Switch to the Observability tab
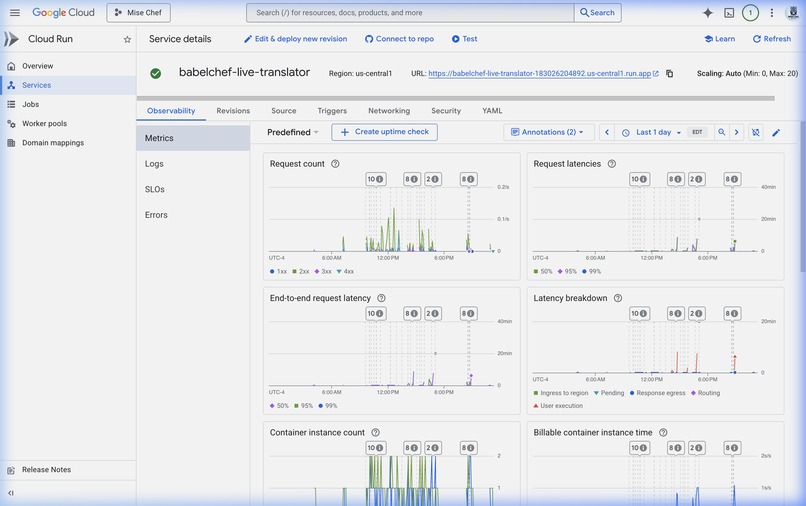Image resolution: width=806 pixels, height=506 pixels. (x=171, y=111)
